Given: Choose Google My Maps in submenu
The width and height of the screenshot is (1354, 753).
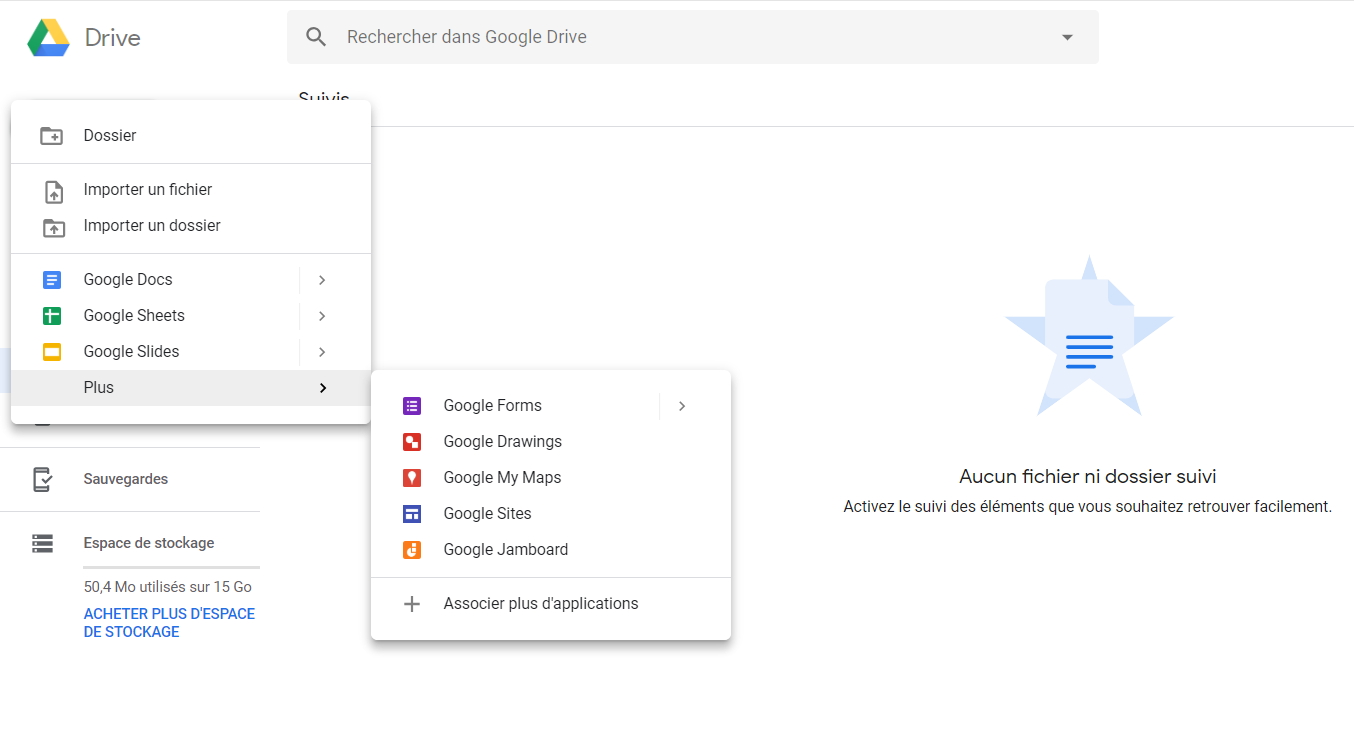Looking at the screenshot, I should coord(551,478).
